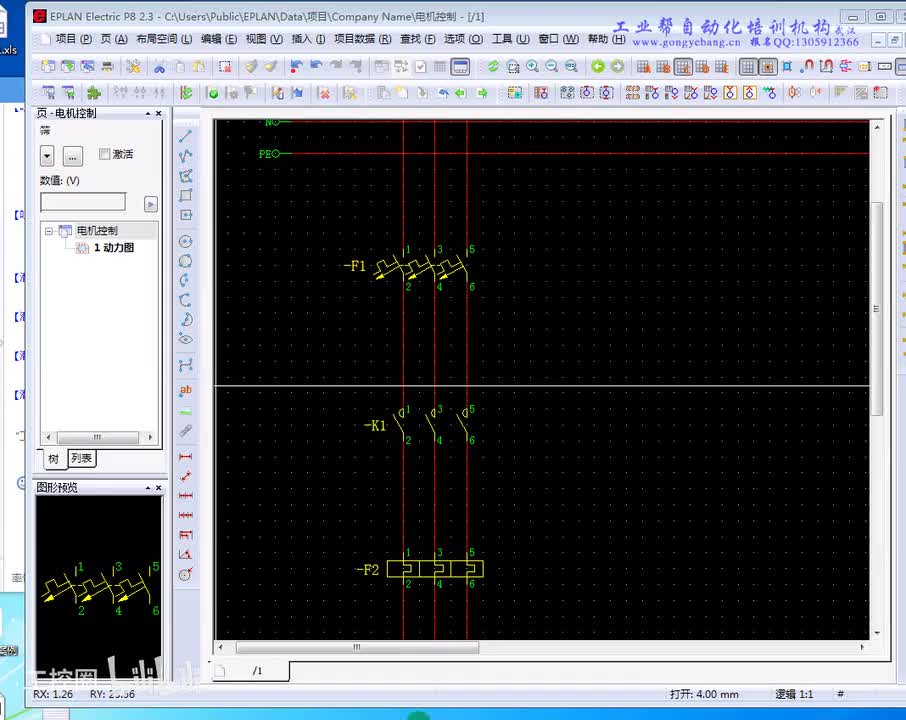
Task: Toggle the Grid display button
Action: [748, 67]
